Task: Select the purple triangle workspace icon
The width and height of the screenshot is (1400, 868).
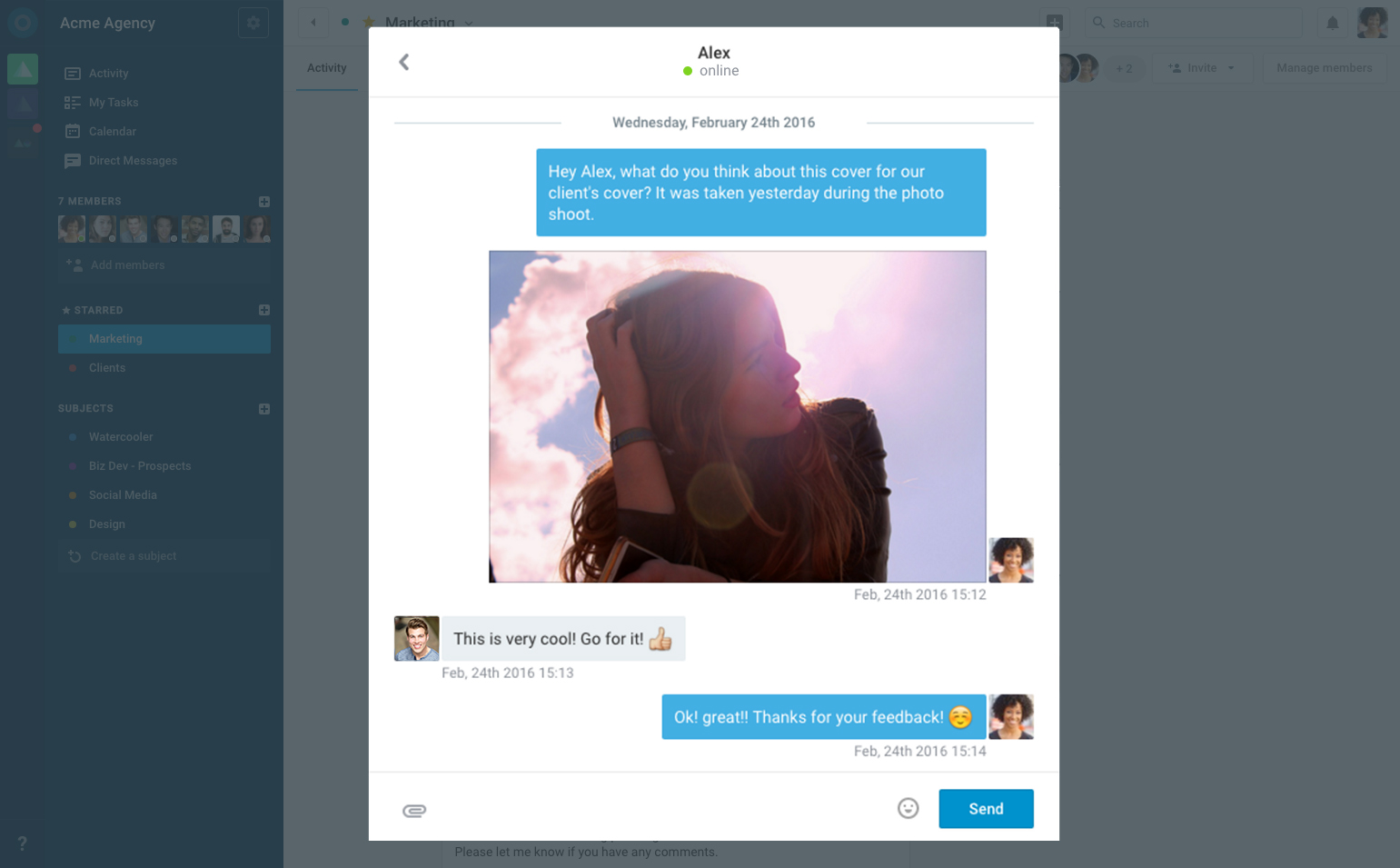Action: 23,105
